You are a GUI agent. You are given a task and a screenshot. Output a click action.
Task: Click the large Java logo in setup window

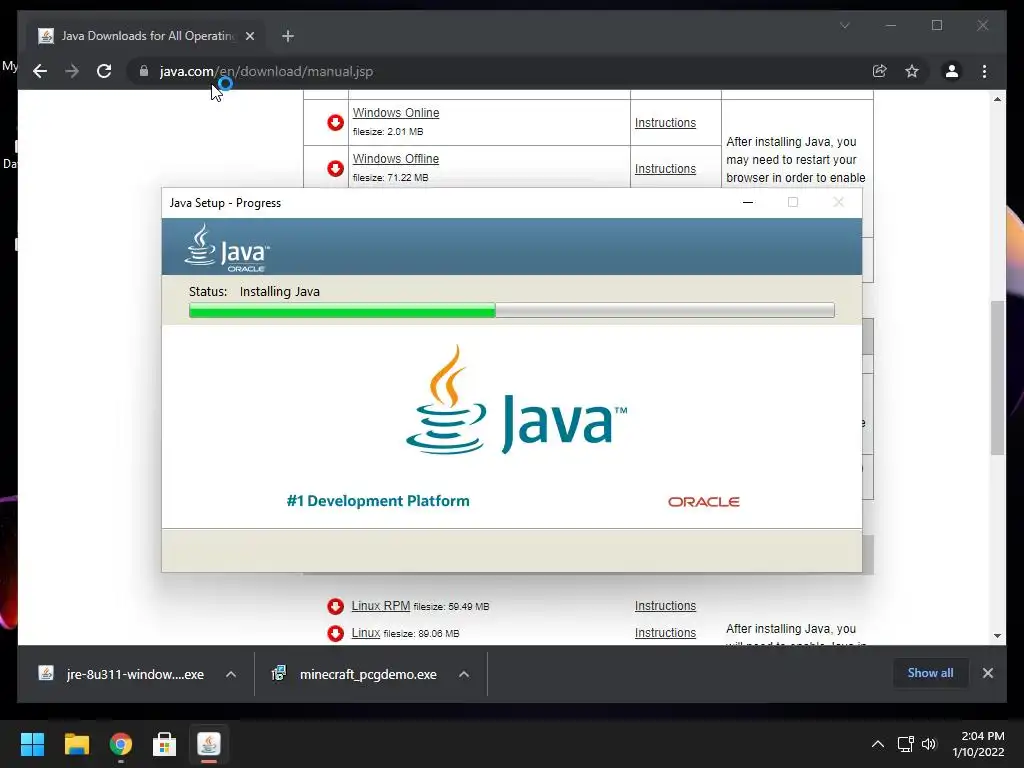point(516,400)
